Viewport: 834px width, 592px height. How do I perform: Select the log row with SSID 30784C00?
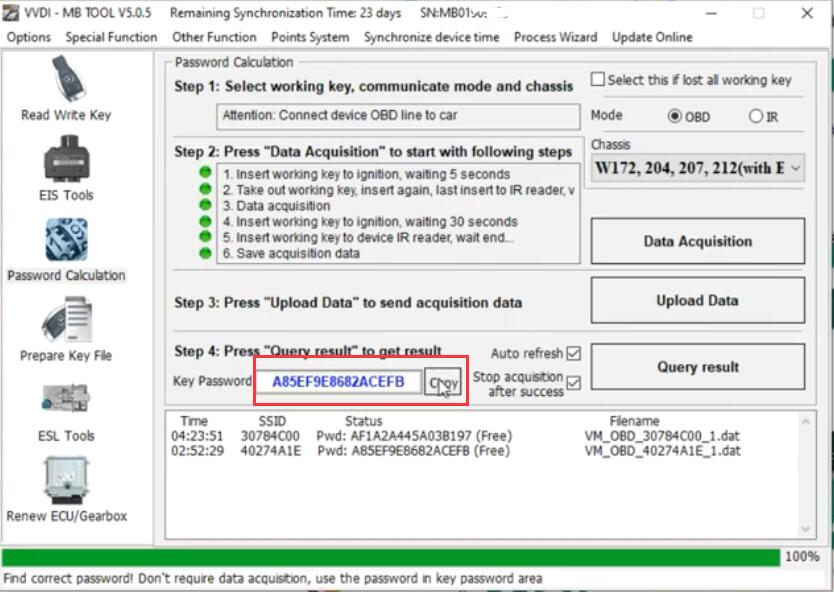click(x=455, y=436)
